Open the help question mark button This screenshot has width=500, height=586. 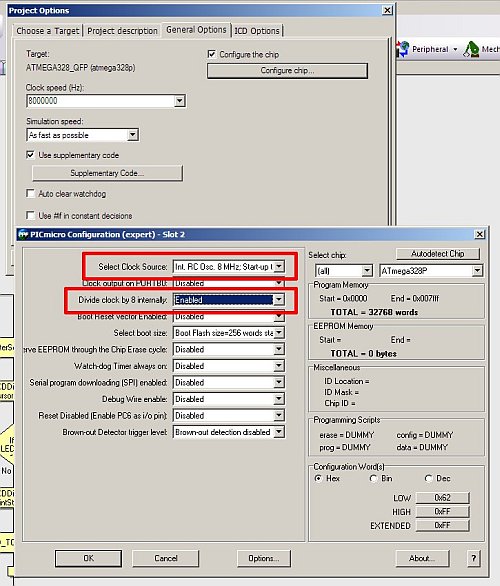pos(474,558)
